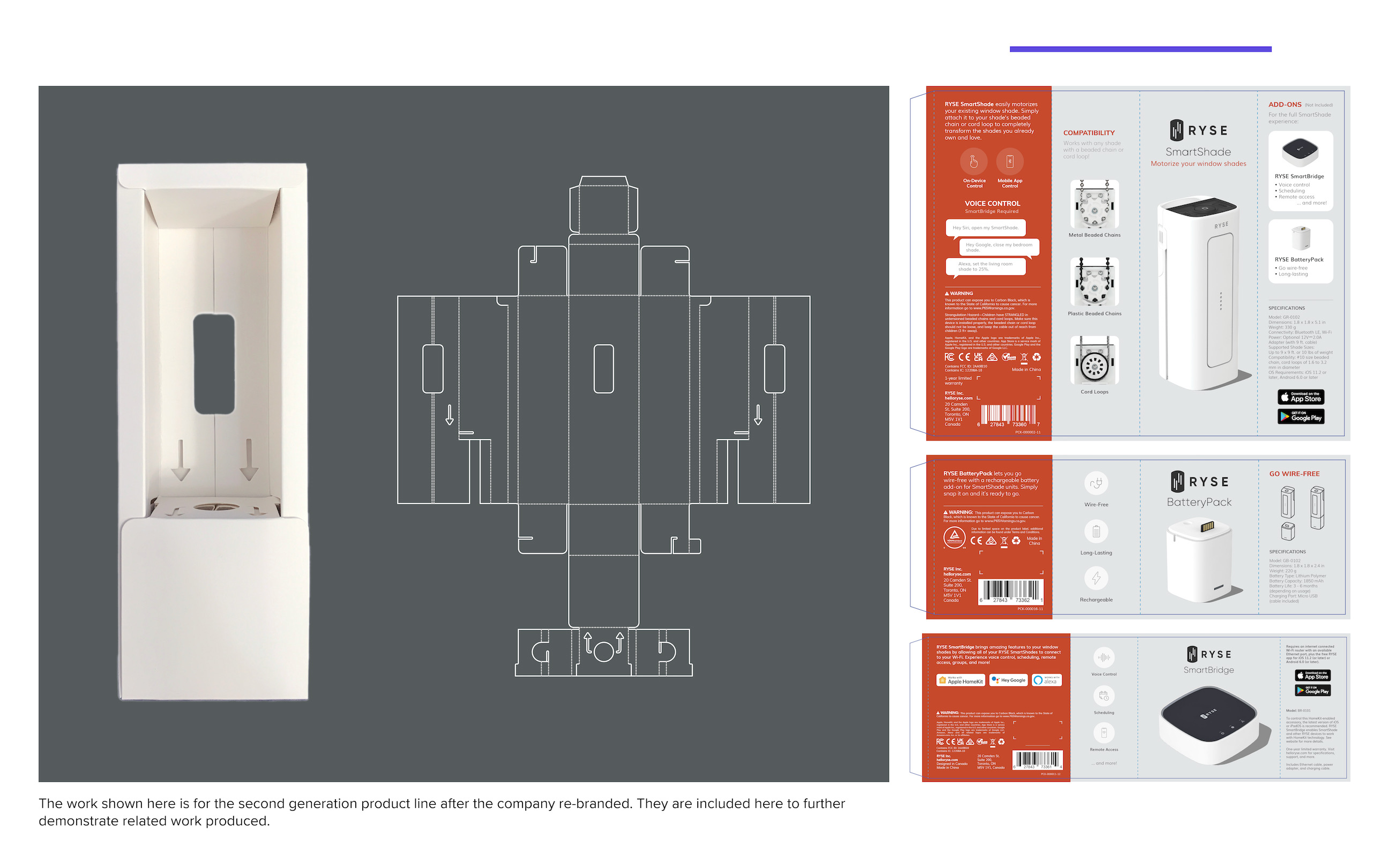Click the Mobile App Control phone icon

[1010, 162]
